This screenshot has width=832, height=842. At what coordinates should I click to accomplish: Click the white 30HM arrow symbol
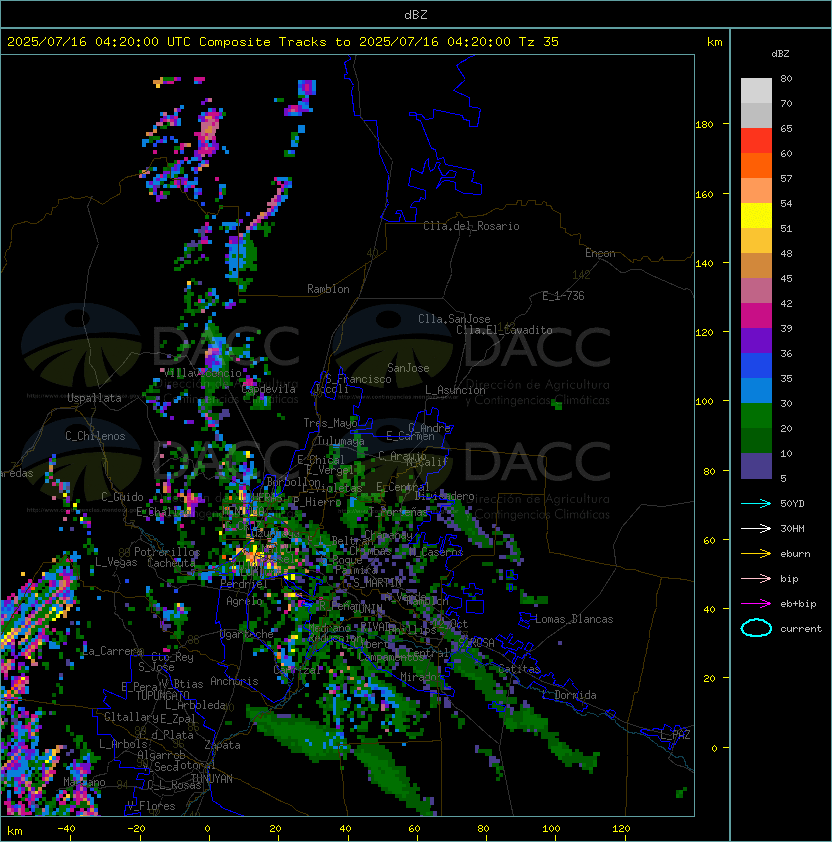click(756, 529)
